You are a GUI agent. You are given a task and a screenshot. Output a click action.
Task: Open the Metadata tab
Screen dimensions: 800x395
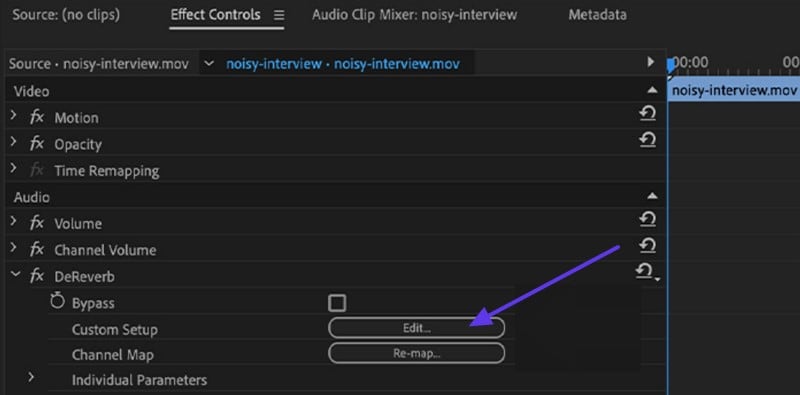click(597, 15)
